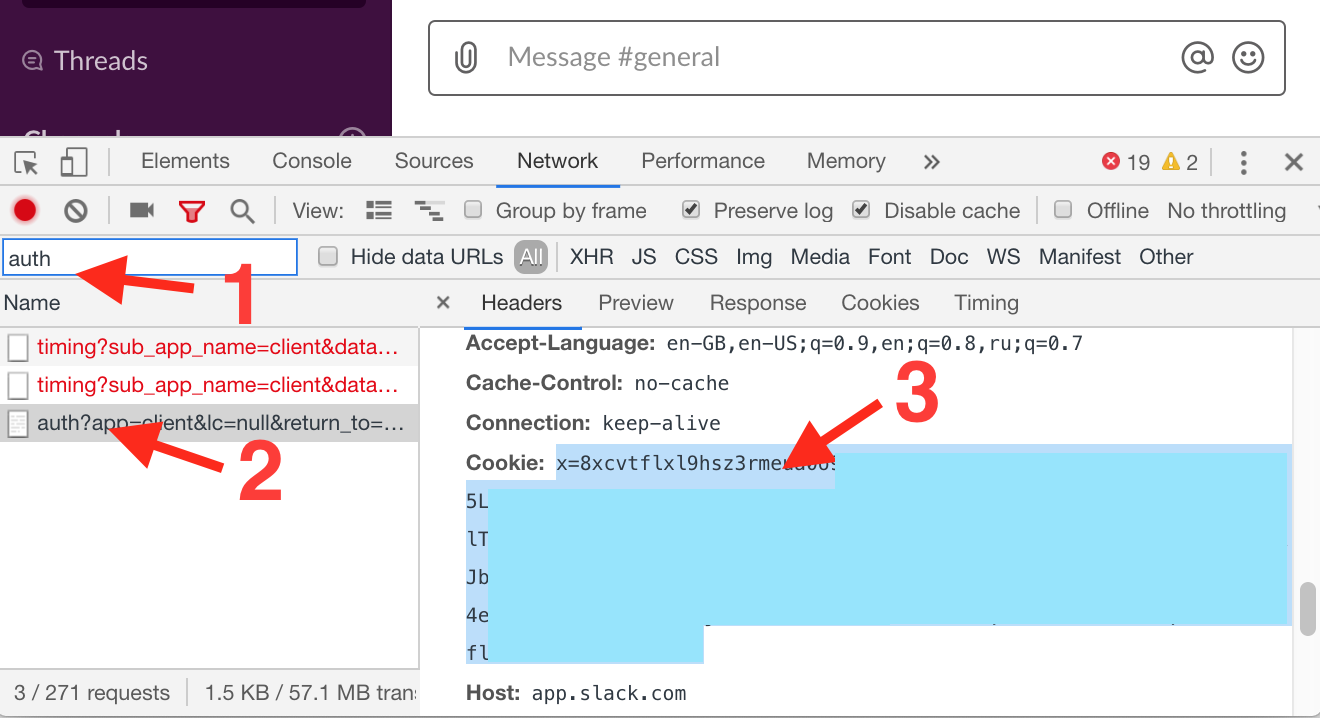Toggle the device toolbar icon
The image size is (1320, 718).
(x=74, y=162)
